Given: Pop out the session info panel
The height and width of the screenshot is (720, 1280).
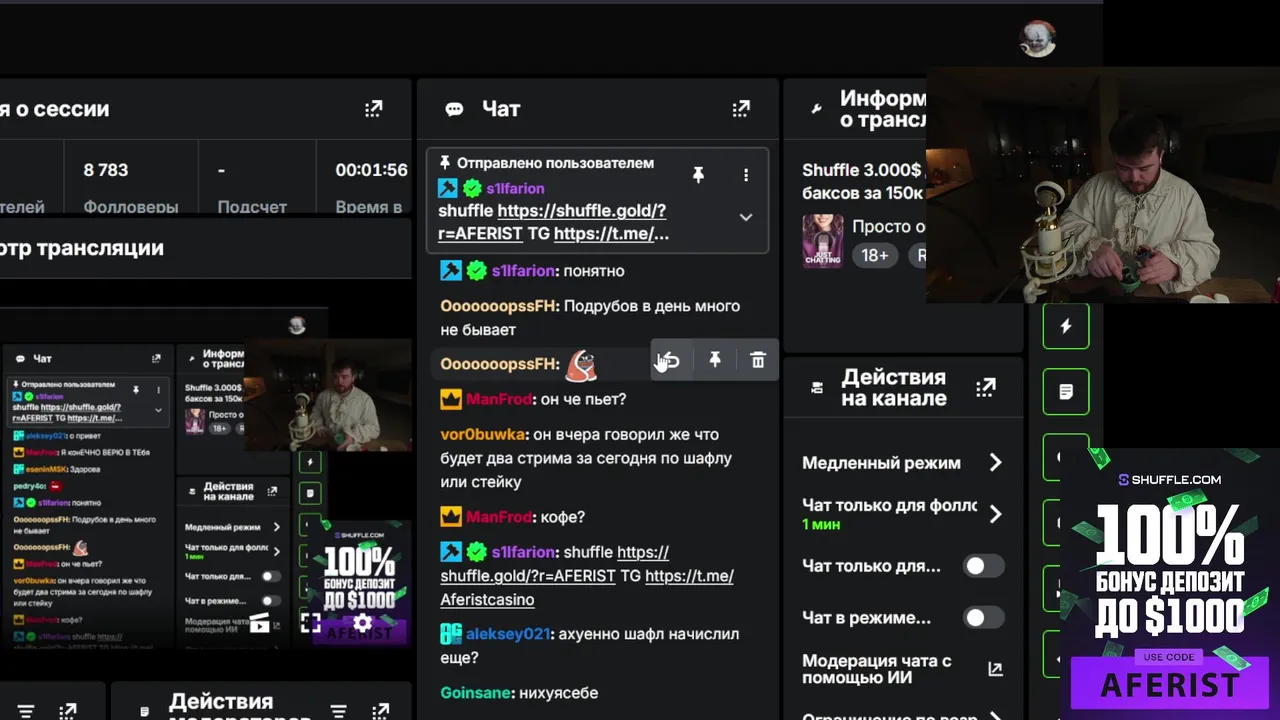Looking at the screenshot, I should pos(373,109).
